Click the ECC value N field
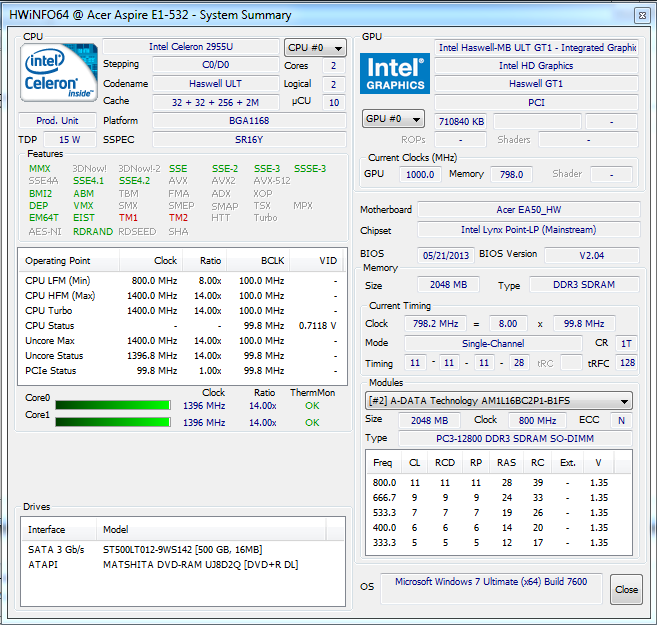This screenshot has height=625, width=657. coord(621,420)
